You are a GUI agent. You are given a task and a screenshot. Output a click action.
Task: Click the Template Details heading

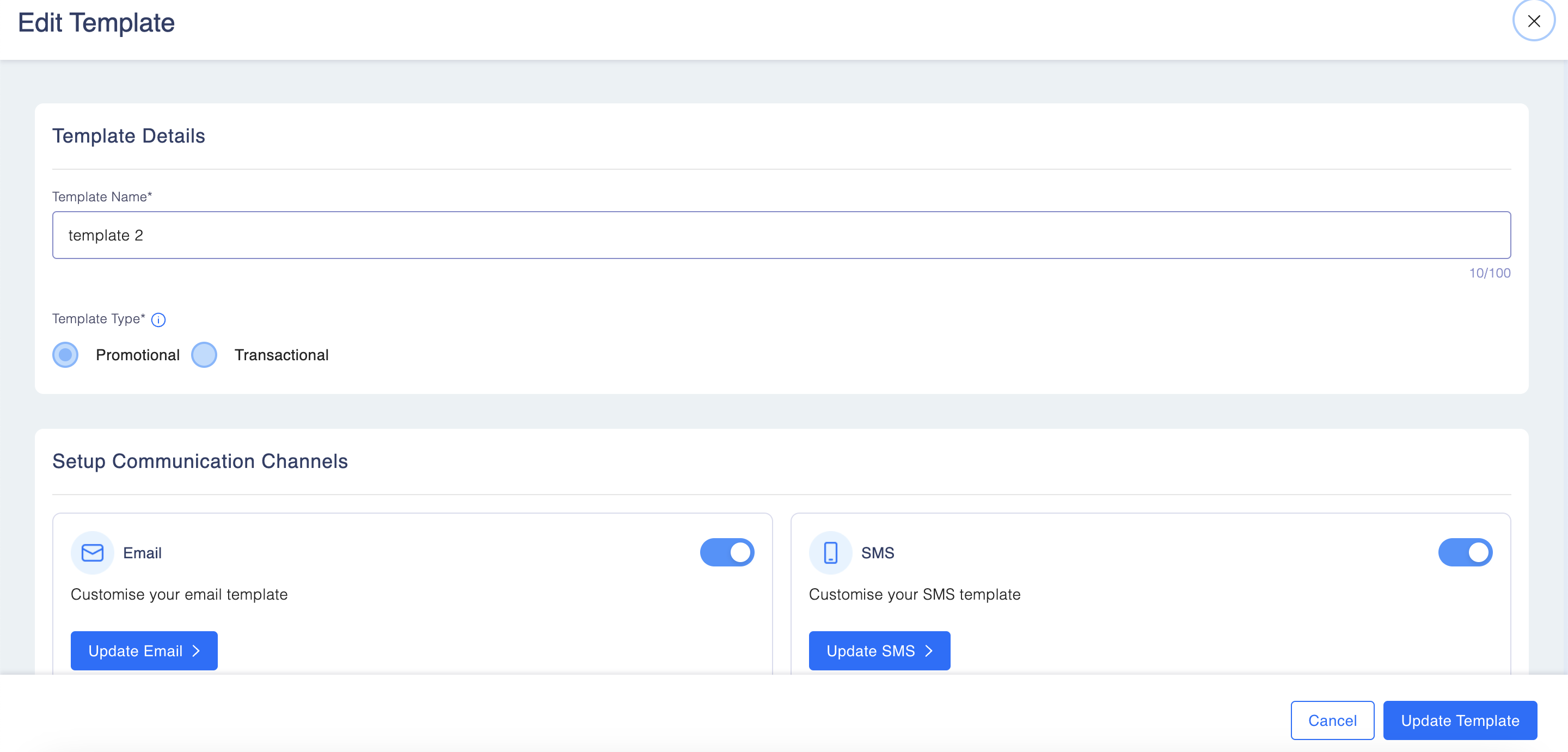coord(128,135)
